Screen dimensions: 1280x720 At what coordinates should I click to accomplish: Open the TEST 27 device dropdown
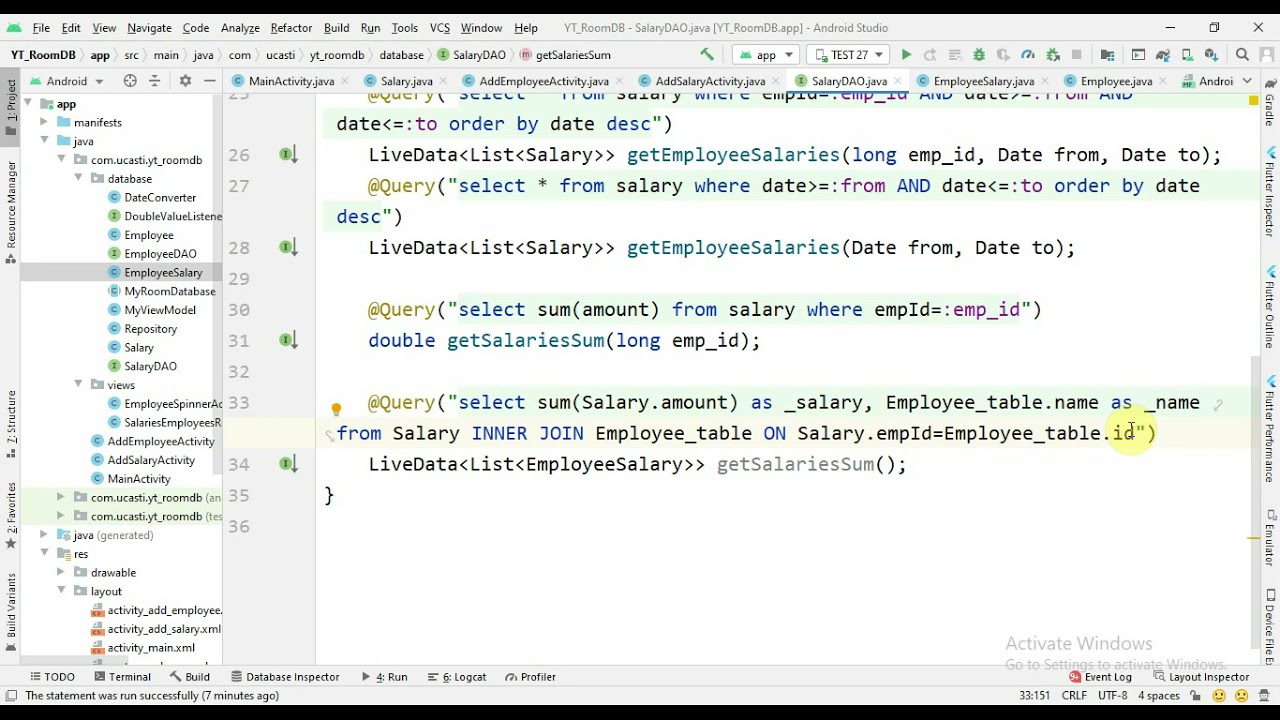849,55
